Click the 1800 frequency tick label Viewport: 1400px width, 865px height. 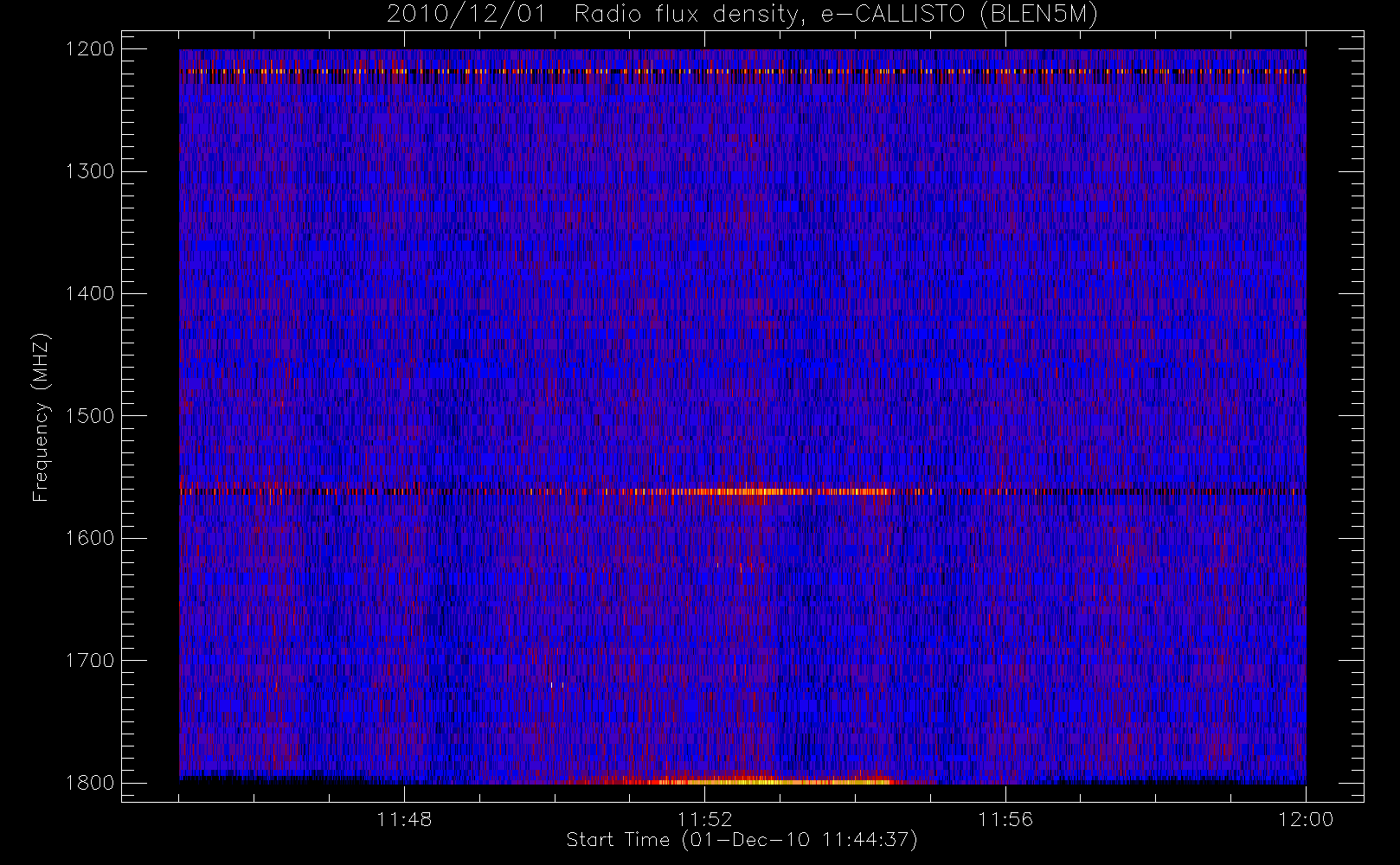[x=90, y=783]
